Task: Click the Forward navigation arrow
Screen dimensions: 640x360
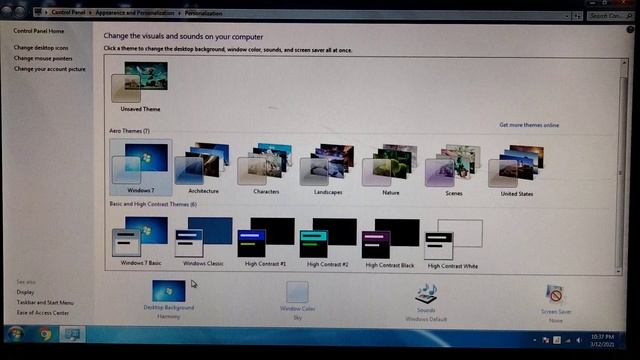Action: point(20,12)
